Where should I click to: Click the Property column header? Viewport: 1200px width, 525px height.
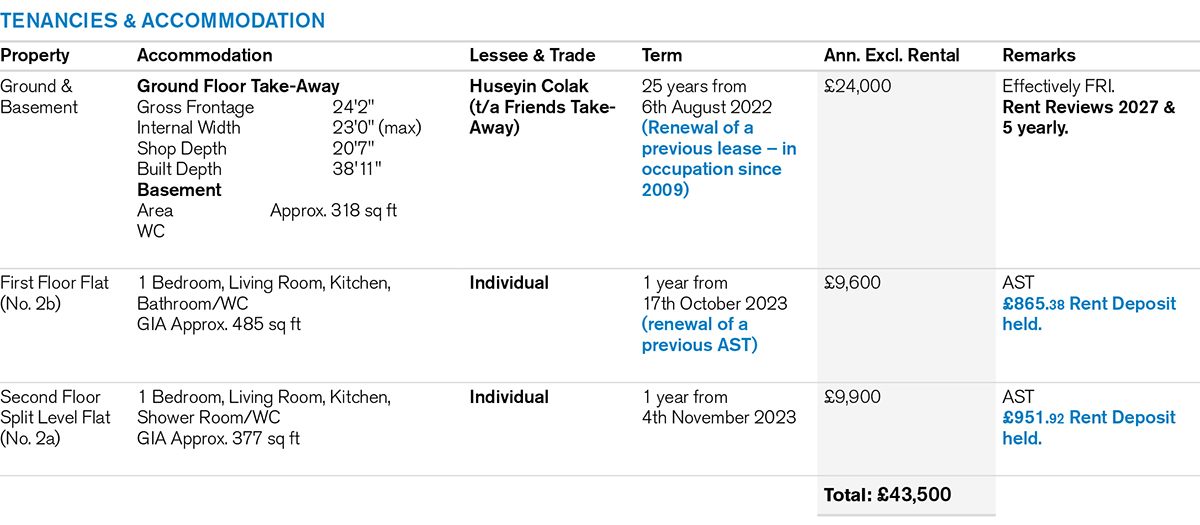coord(35,56)
